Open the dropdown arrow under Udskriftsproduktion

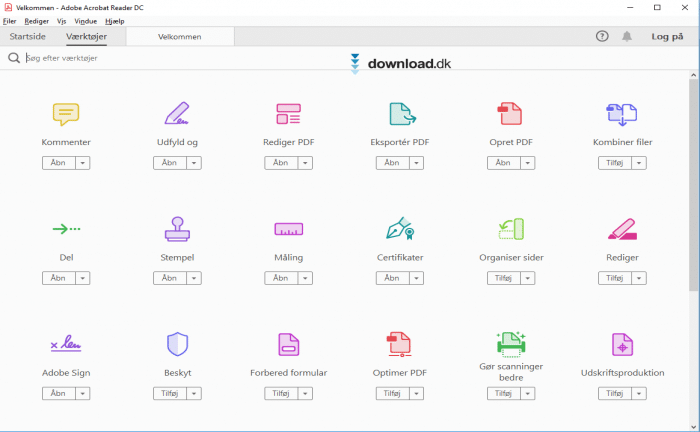(x=639, y=393)
